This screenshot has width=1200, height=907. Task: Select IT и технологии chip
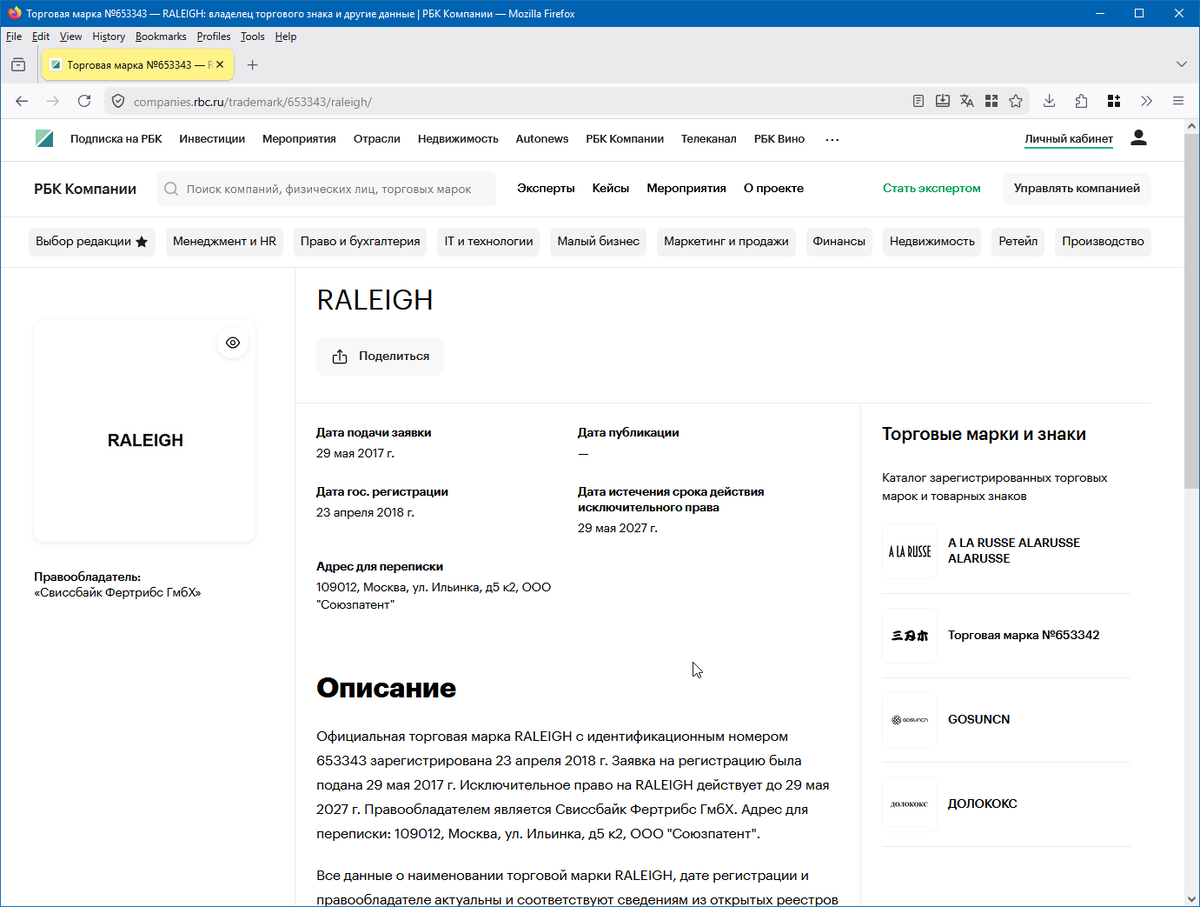click(x=489, y=242)
